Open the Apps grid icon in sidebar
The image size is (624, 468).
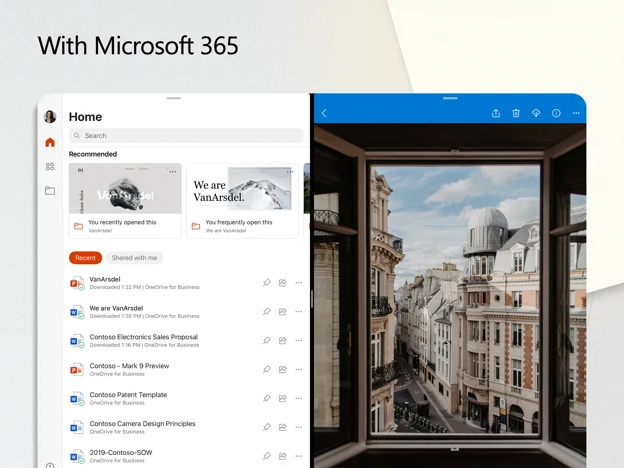coord(50,166)
